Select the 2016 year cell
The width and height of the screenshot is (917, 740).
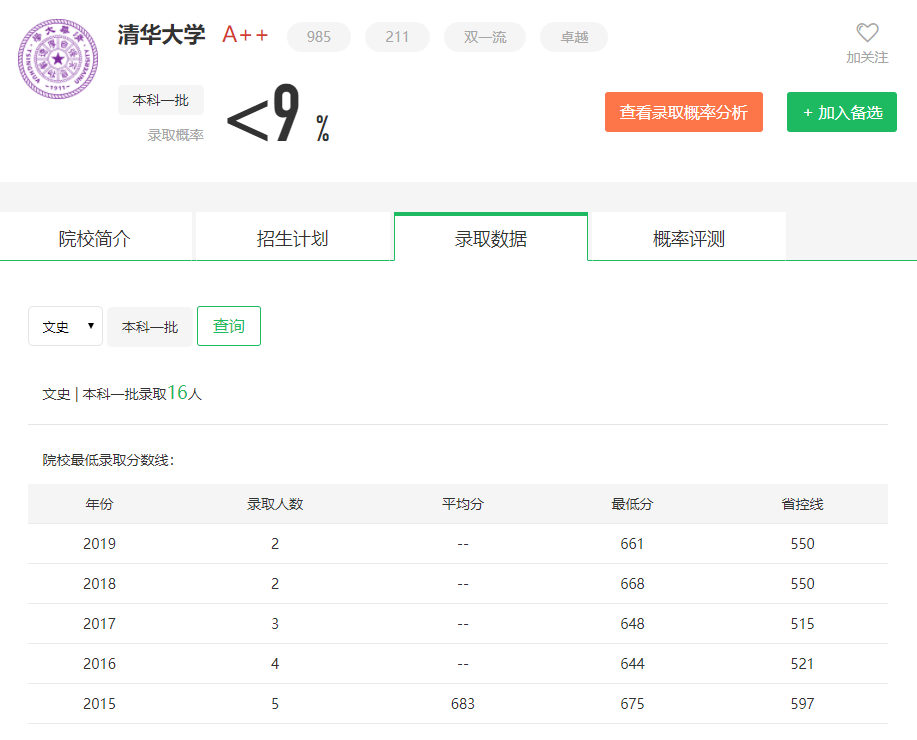point(99,663)
